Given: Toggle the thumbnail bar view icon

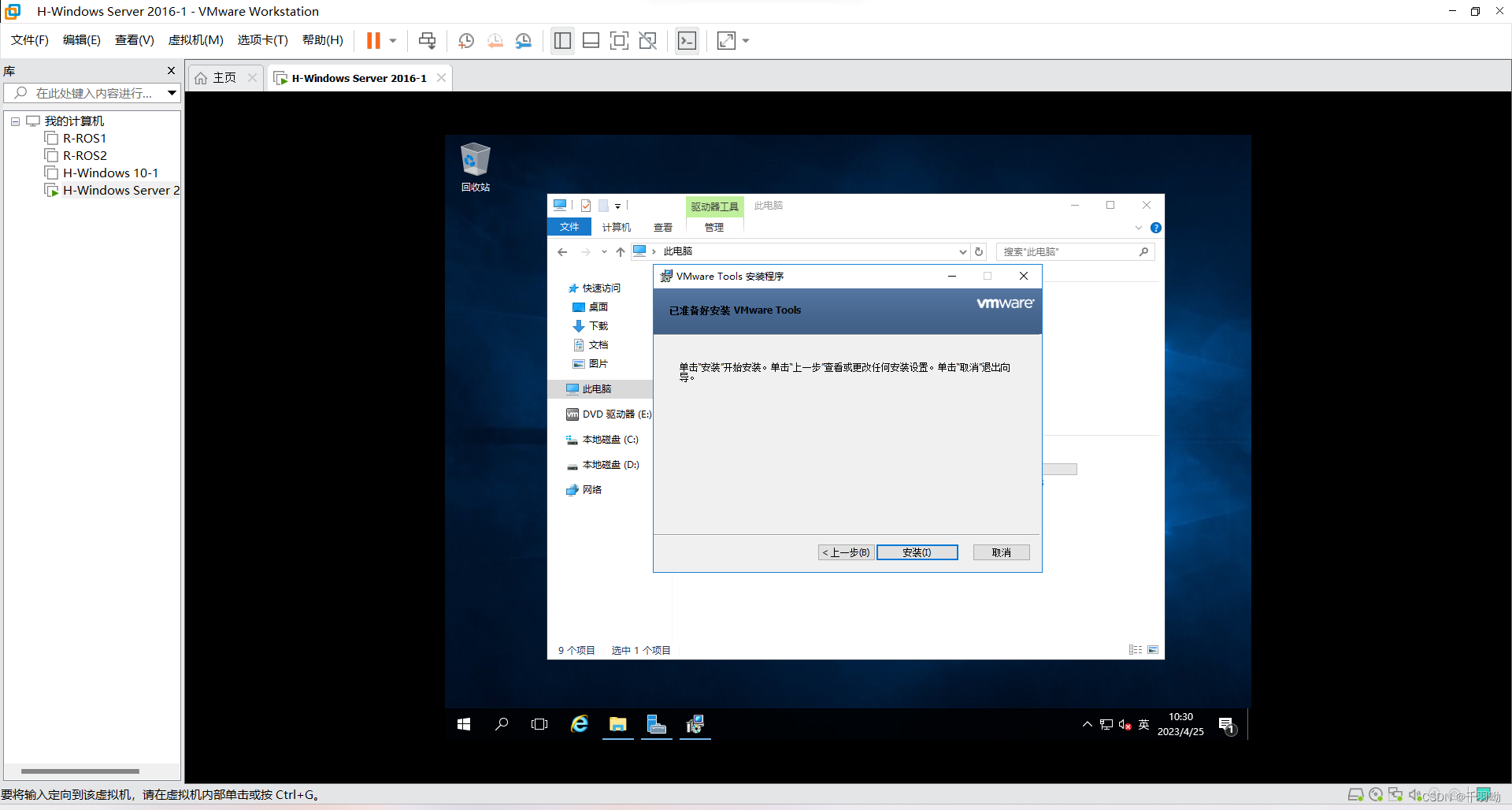Looking at the screenshot, I should (x=591, y=40).
